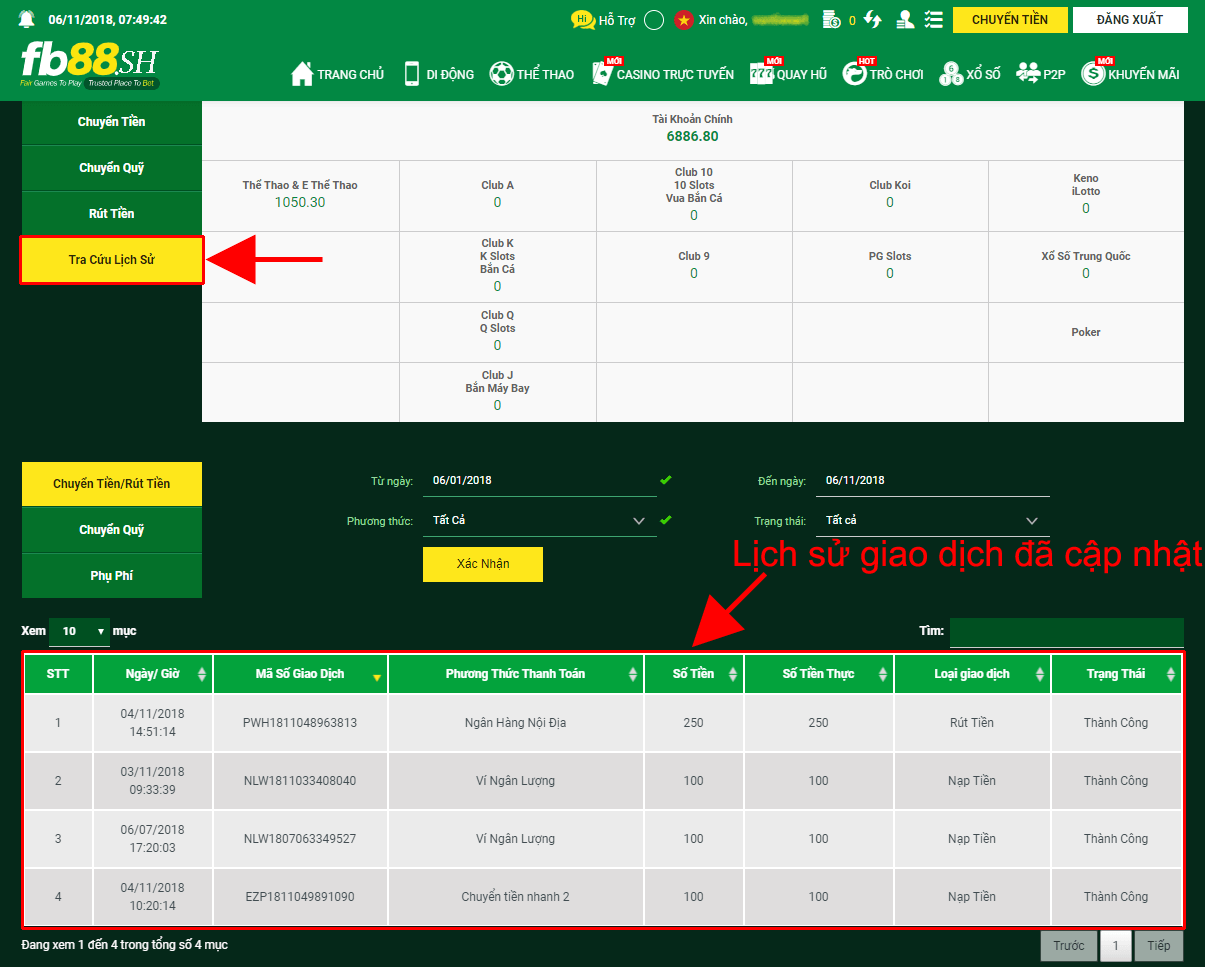Screen dimensions: 1205x967
Task: Open the Hỗ Trợ support chat icon
Action: 582,19
